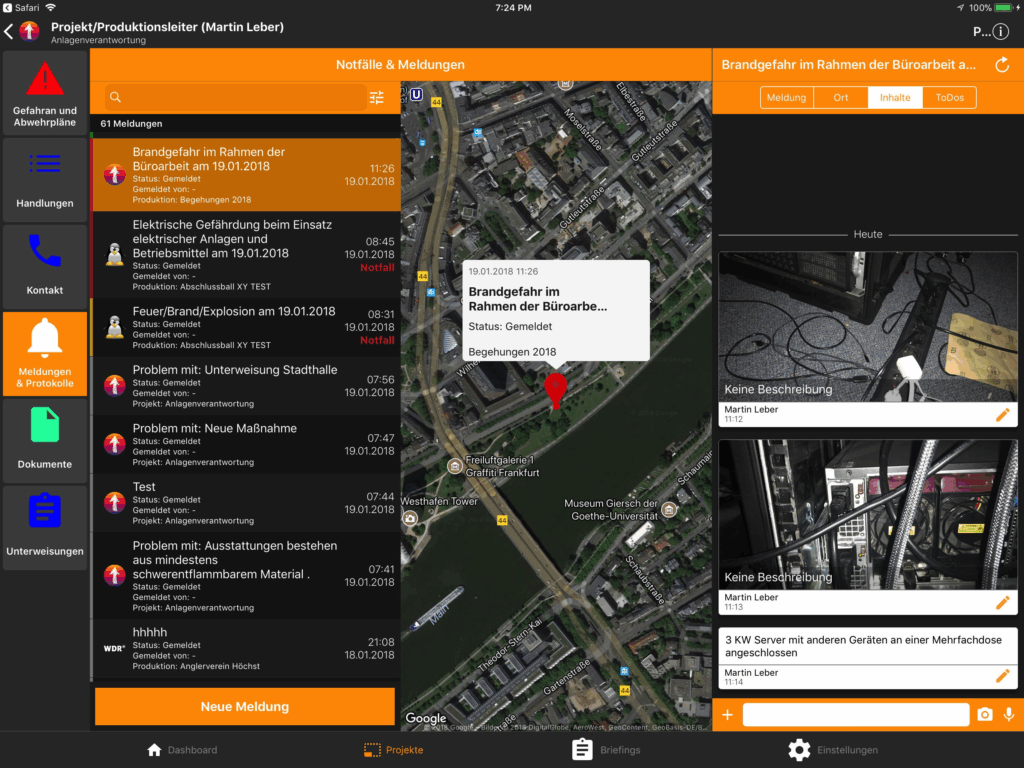Open Gefahren und Abwehrpläne warning icon
The height and width of the screenshot is (768, 1024).
point(45,91)
